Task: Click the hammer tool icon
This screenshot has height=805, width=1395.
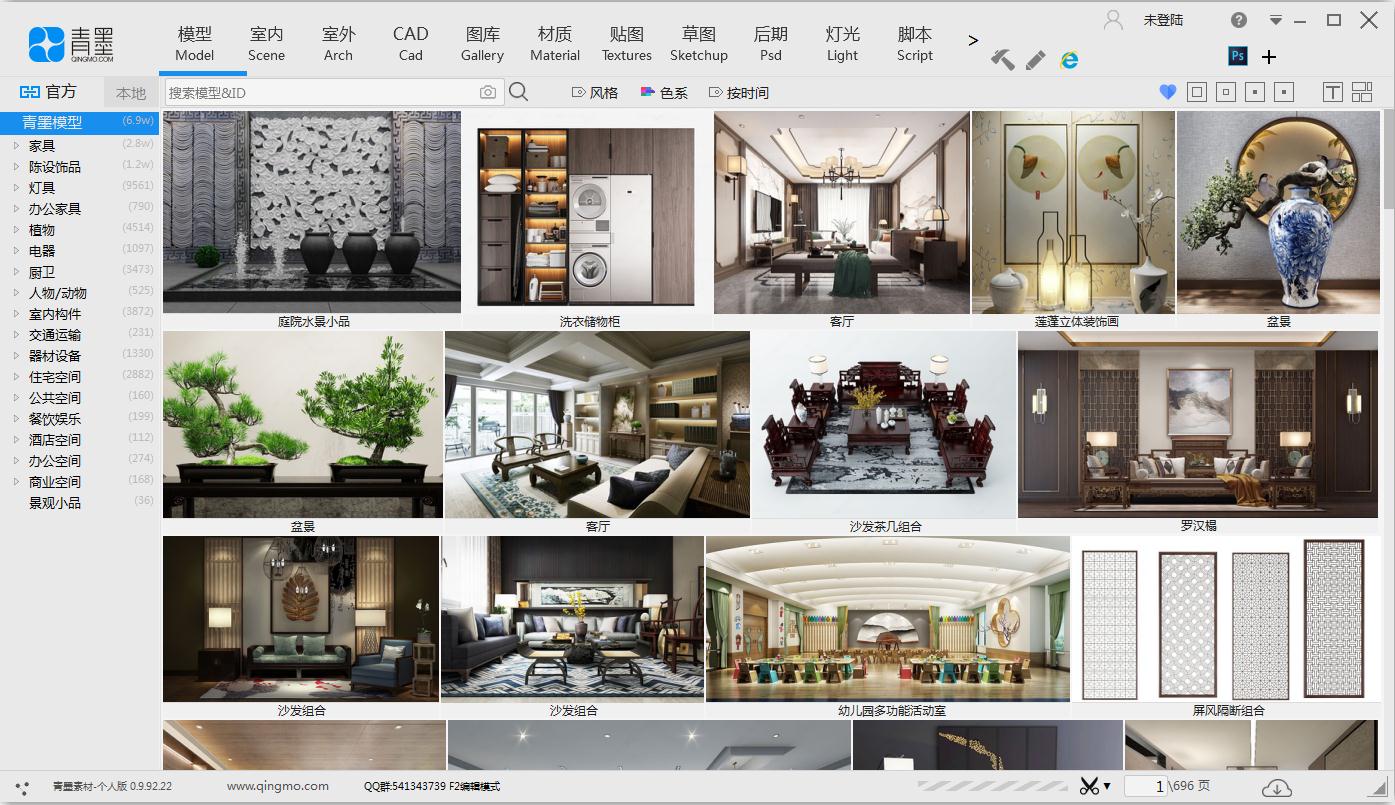Action: tap(1002, 60)
